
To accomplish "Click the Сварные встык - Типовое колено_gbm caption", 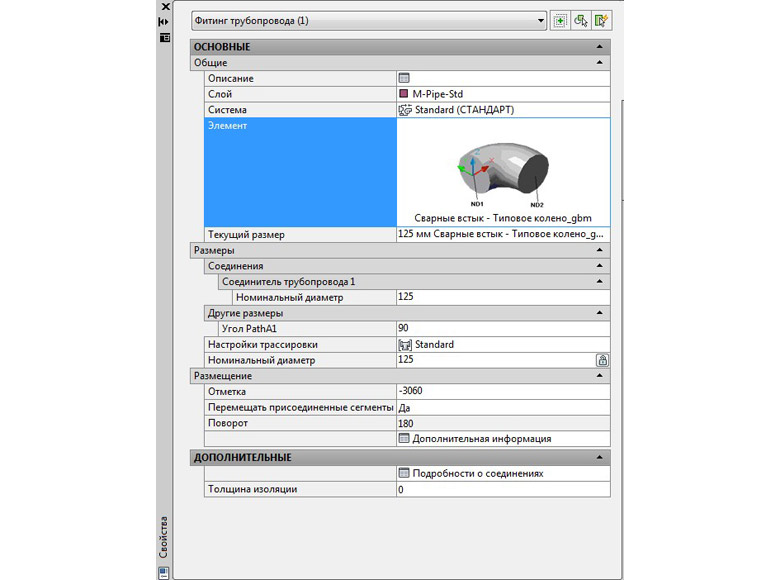I will point(503,218).
